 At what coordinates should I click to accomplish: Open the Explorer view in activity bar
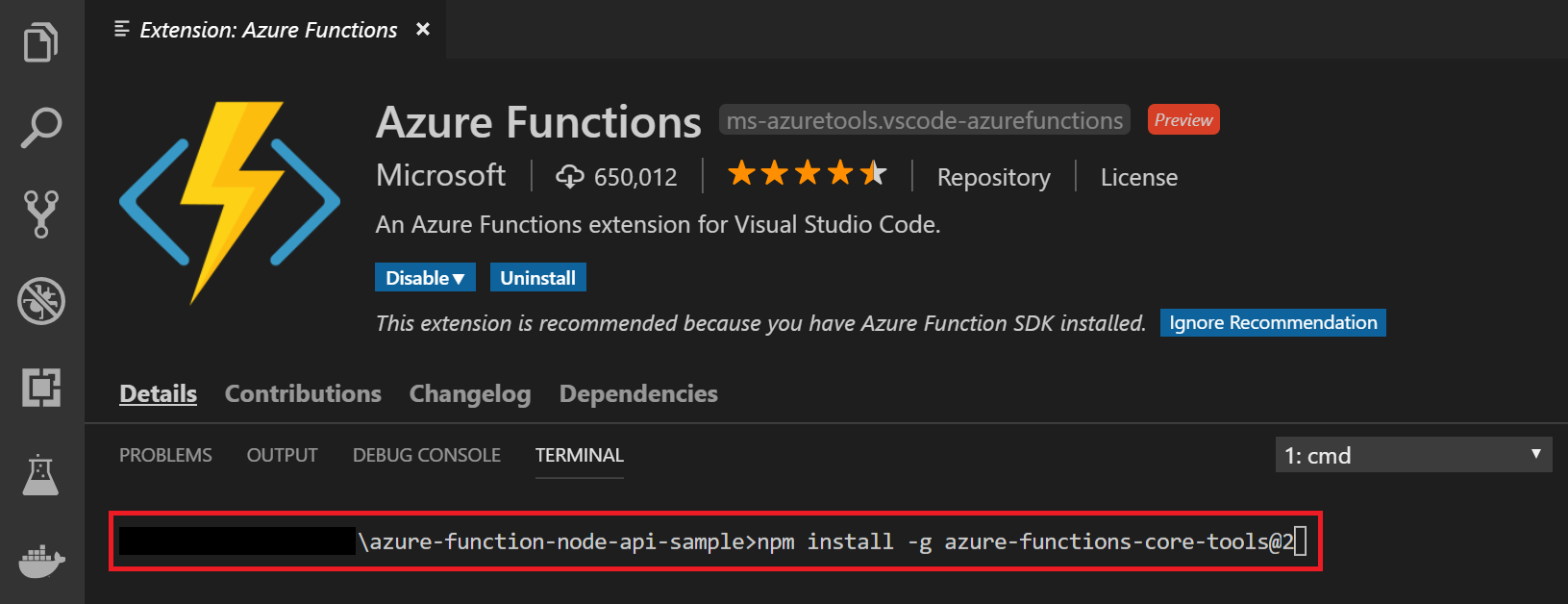pos(41,42)
